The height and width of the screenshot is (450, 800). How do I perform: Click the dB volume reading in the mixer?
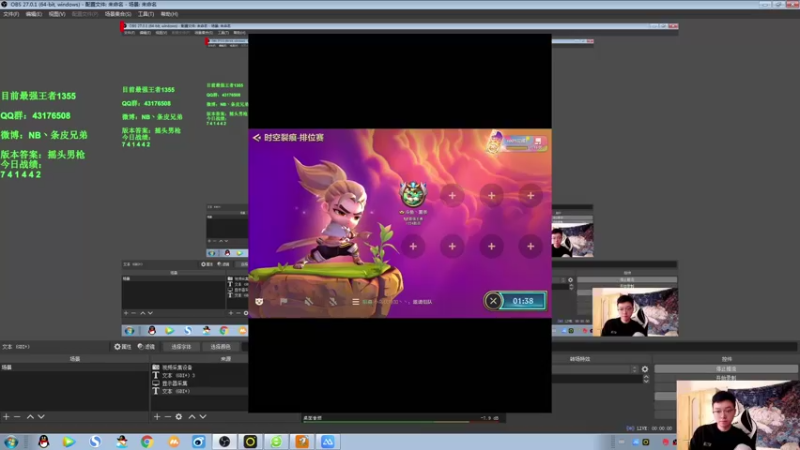coord(489,418)
